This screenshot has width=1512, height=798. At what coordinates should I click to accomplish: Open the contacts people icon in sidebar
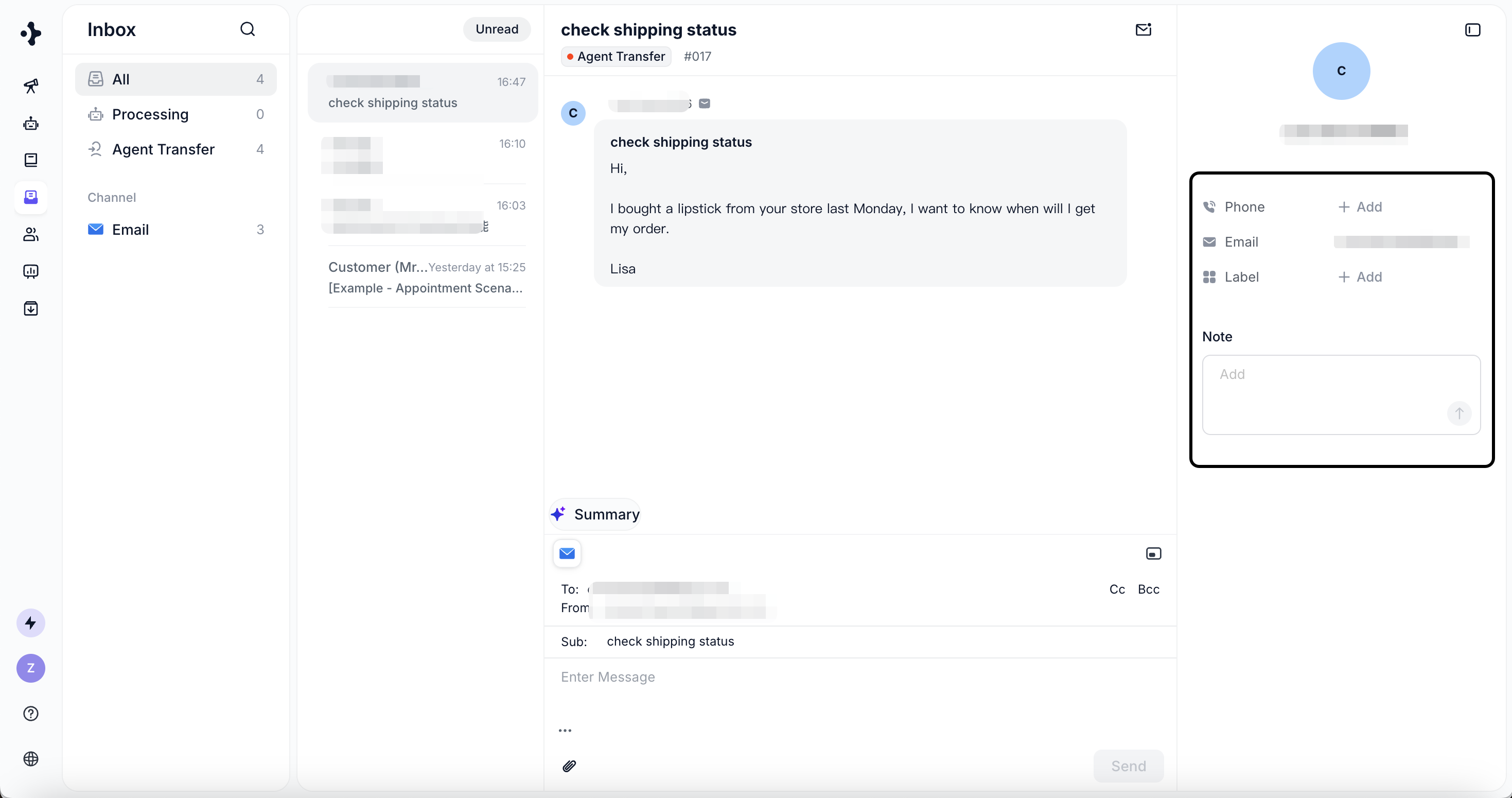[30, 234]
